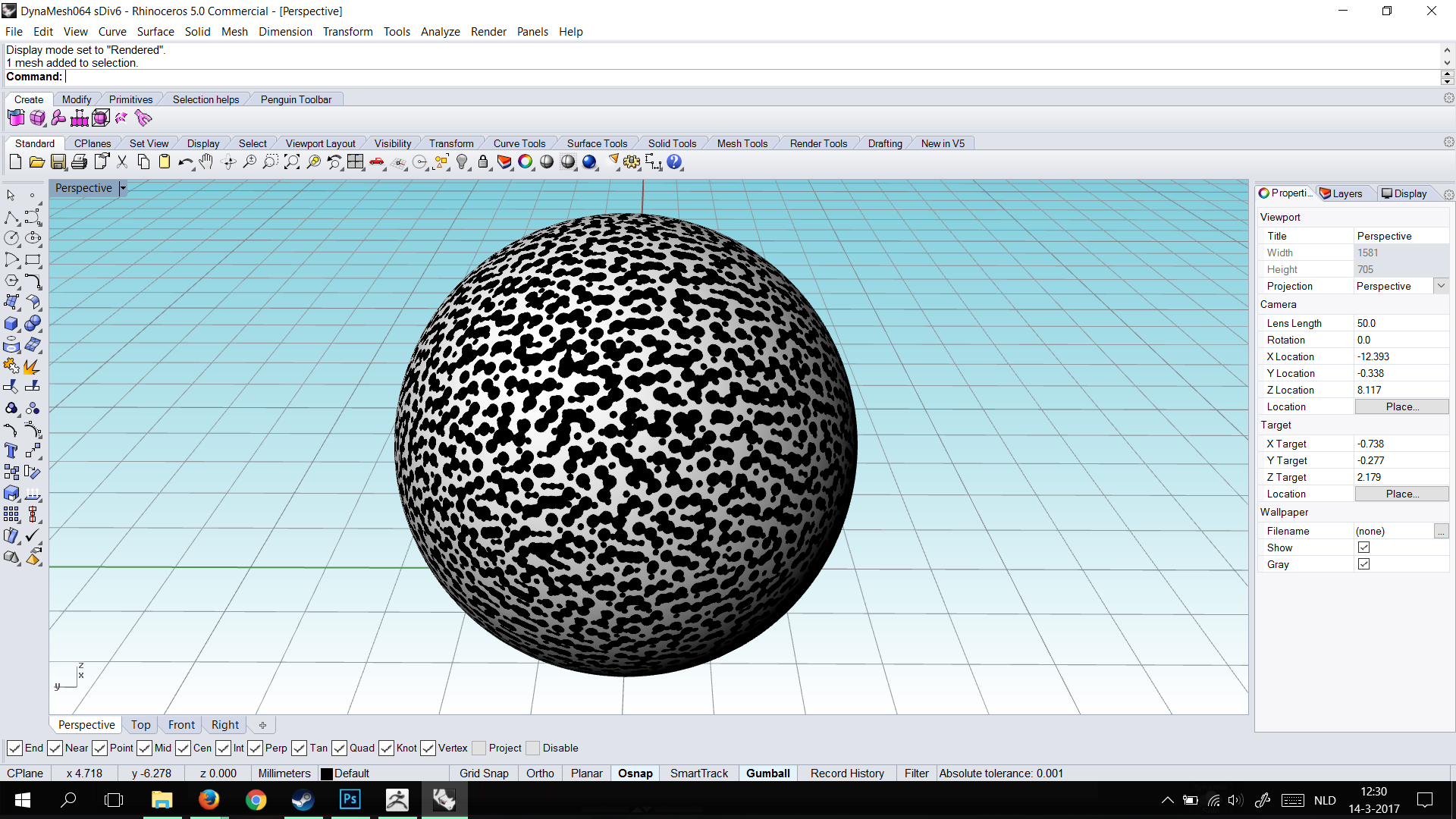Image resolution: width=1456 pixels, height=819 pixels.
Task: Activate the Pan hand tool
Action: [206, 162]
